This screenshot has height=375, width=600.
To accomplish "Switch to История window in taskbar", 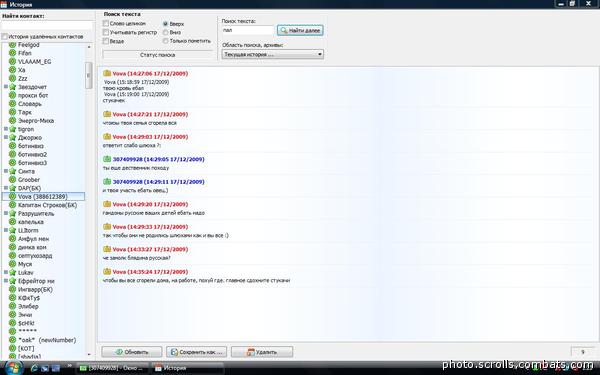I will tap(187, 368).
